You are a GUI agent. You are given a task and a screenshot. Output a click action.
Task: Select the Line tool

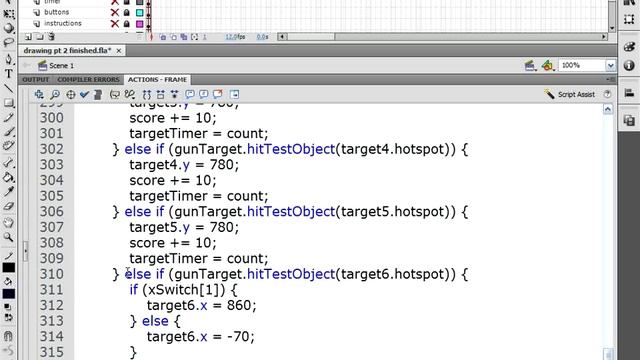[x=9, y=88]
